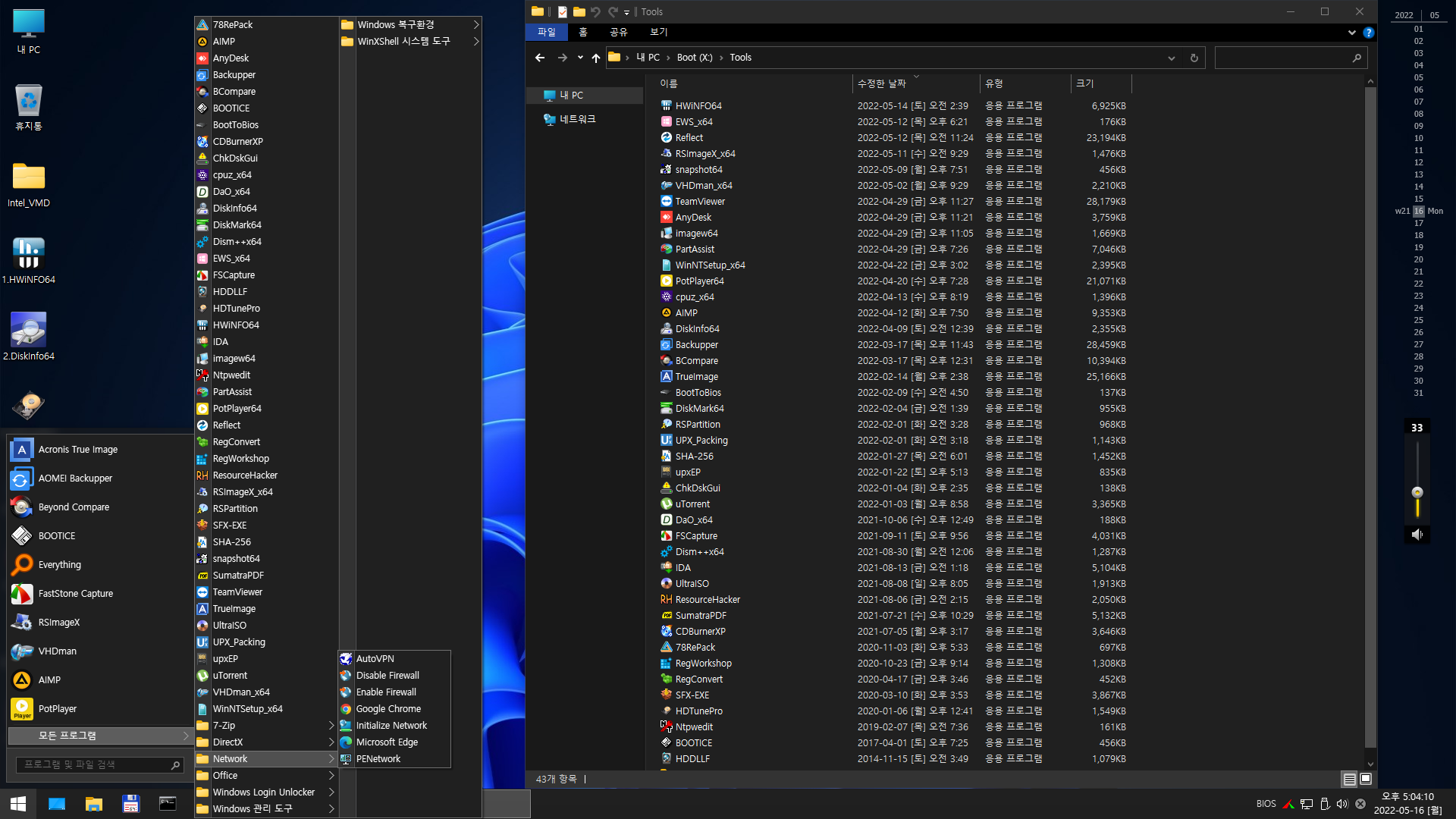Switch to the 홈 ribbon tab

click(583, 32)
